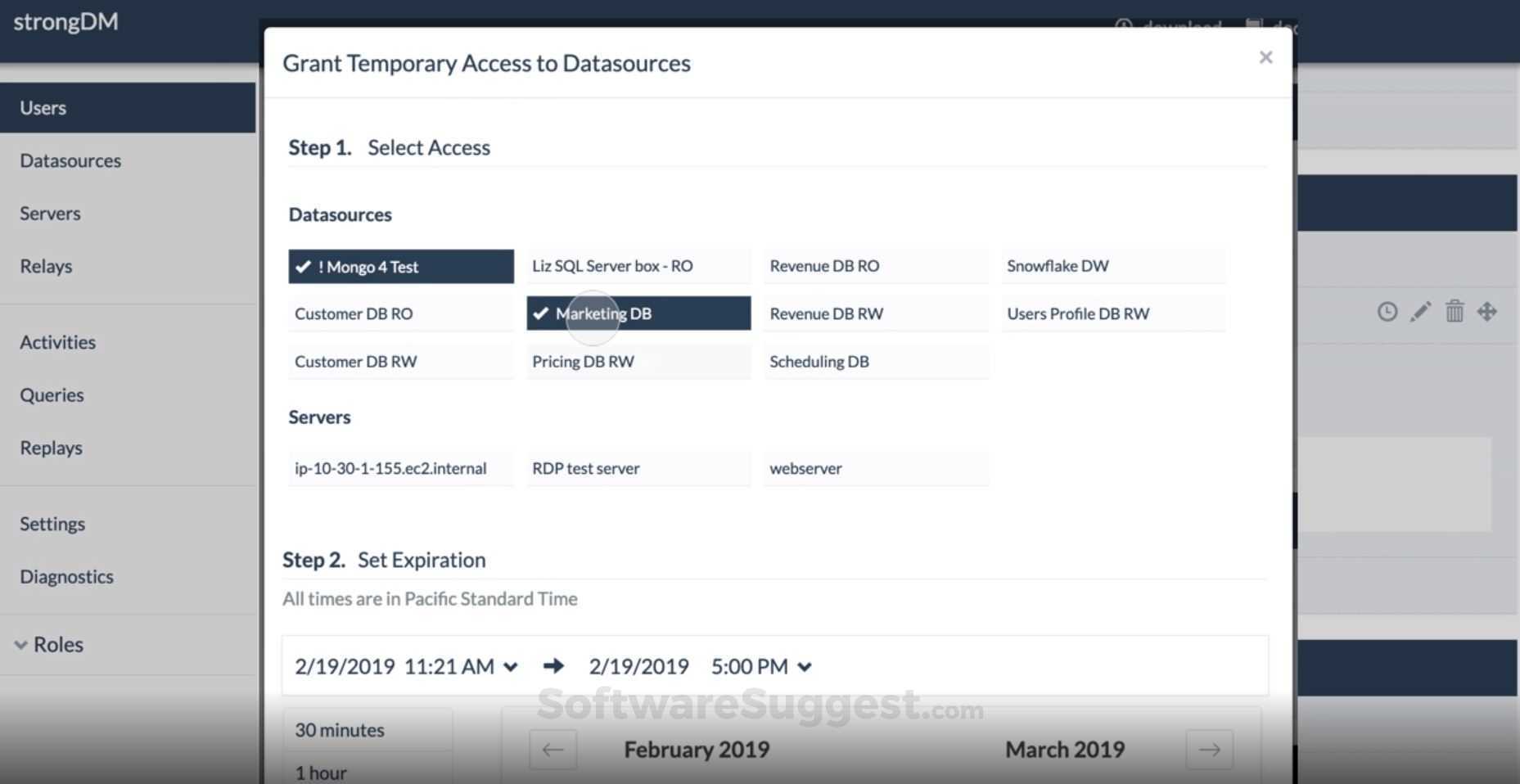Screen dimensions: 1520x784
Task: Switch to the Datasources sidebar section
Action: 70,160
